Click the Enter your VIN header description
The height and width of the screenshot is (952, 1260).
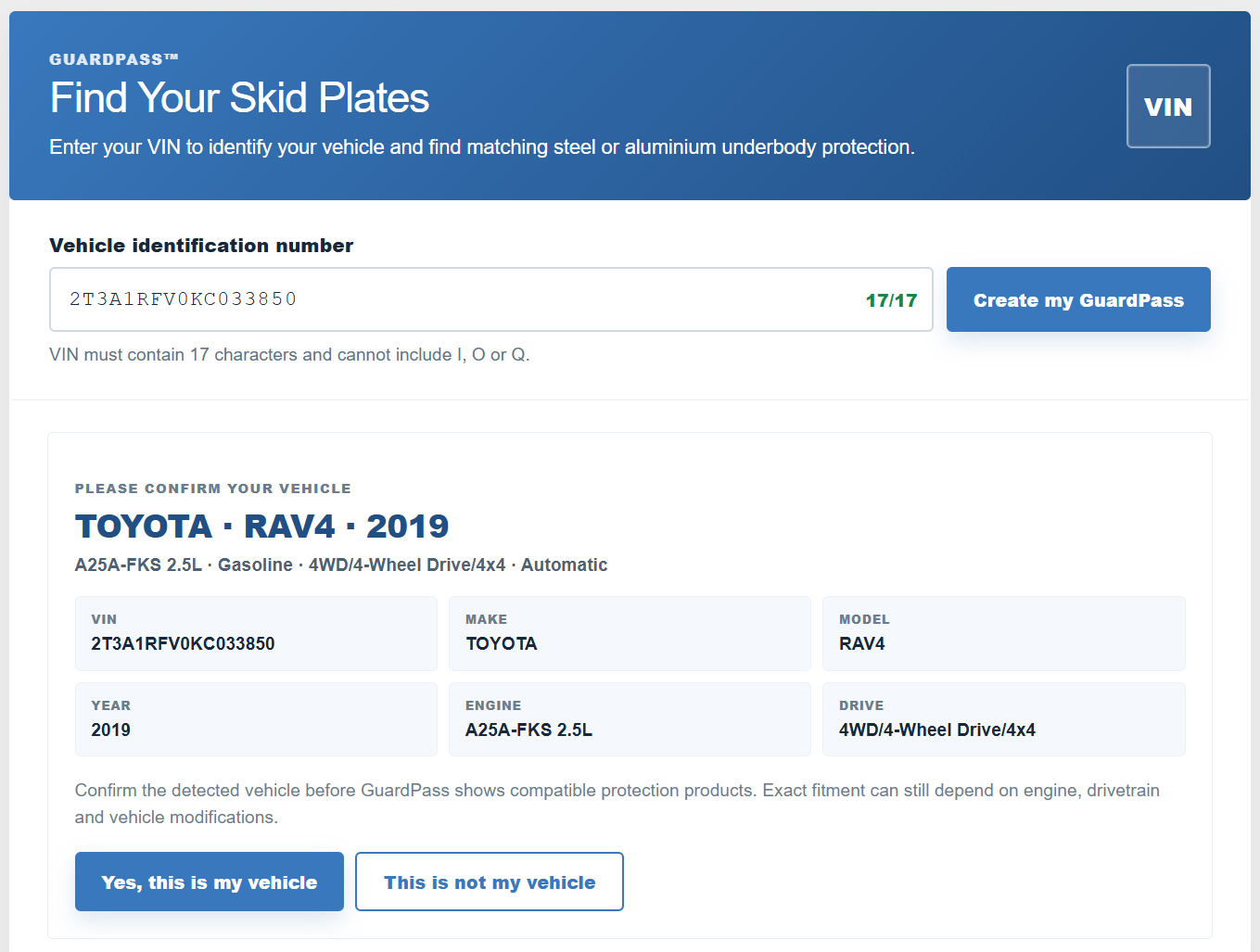click(482, 146)
